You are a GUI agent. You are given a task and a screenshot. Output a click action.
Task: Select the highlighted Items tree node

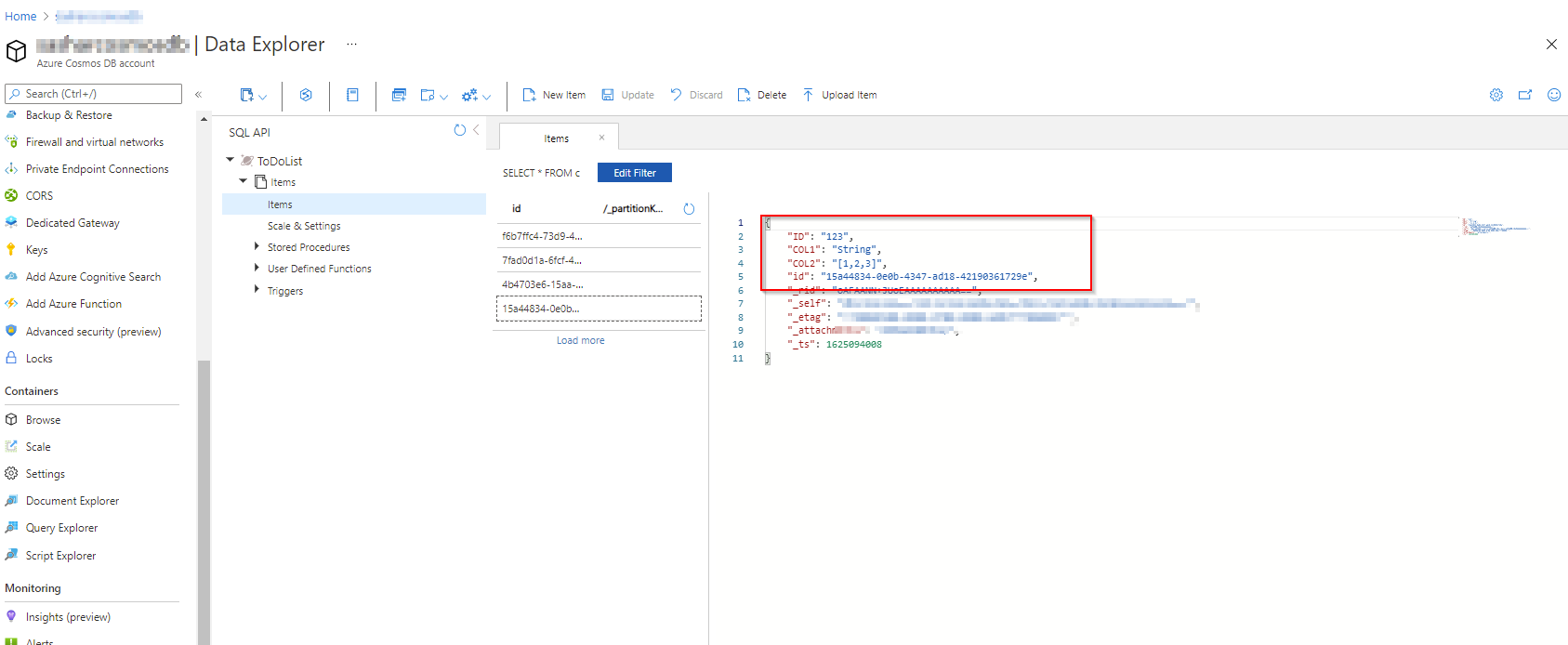click(354, 204)
